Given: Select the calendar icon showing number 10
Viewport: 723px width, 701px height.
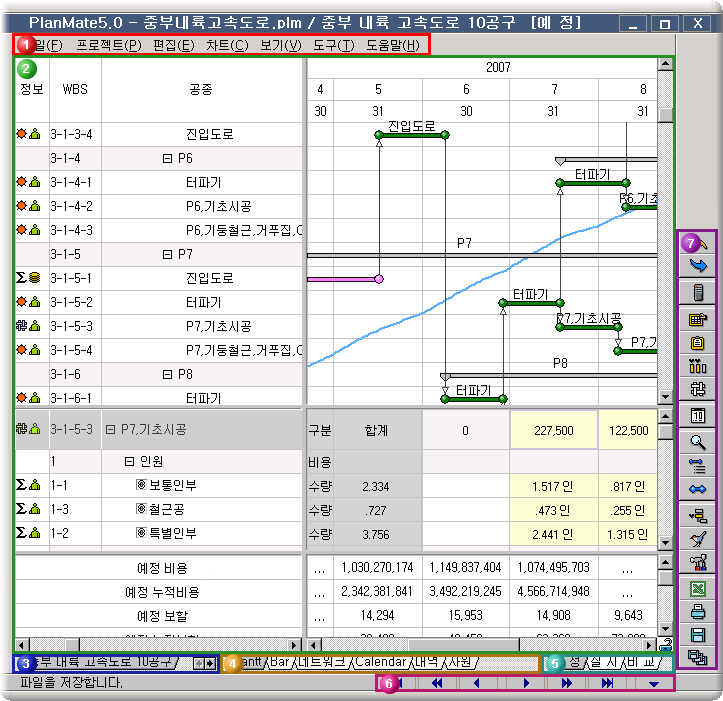Looking at the screenshot, I should coord(698,415).
